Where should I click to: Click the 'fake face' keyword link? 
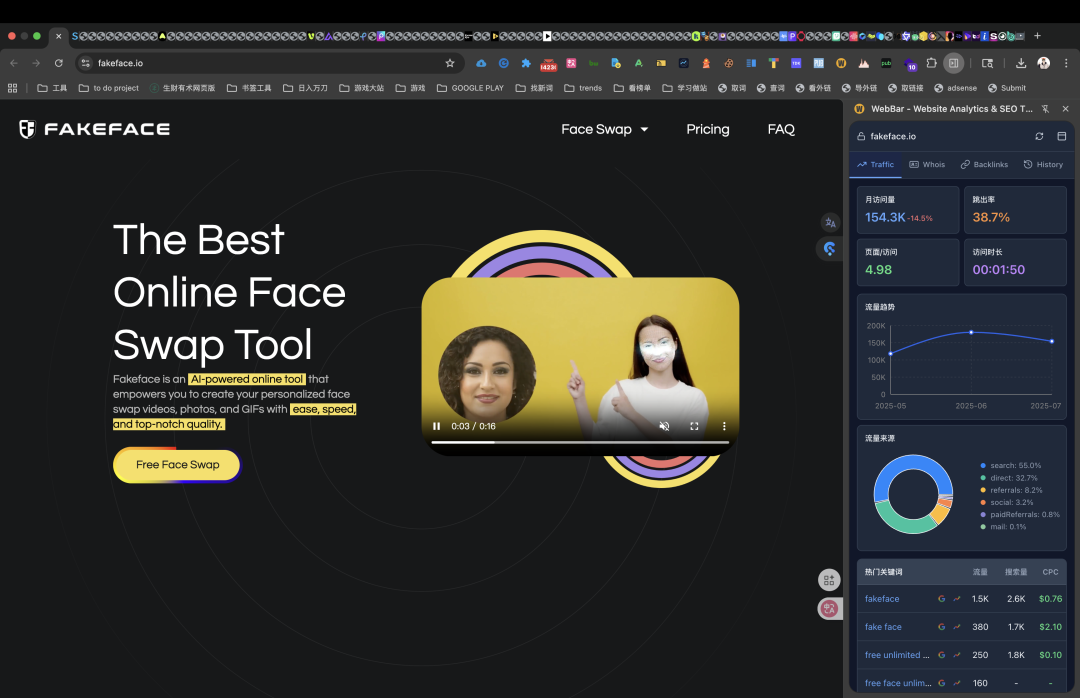click(883, 627)
